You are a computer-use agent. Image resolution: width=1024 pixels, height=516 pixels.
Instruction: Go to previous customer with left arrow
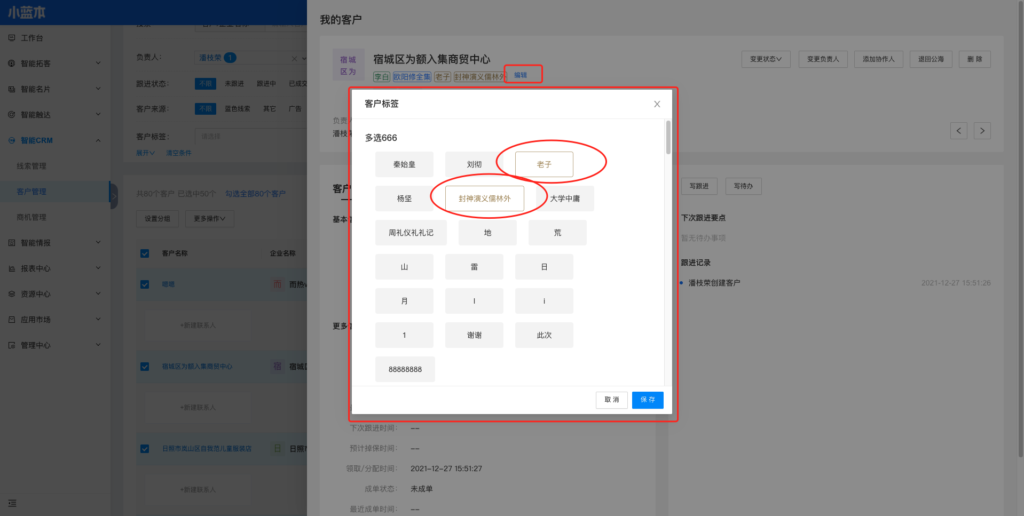point(958,131)
